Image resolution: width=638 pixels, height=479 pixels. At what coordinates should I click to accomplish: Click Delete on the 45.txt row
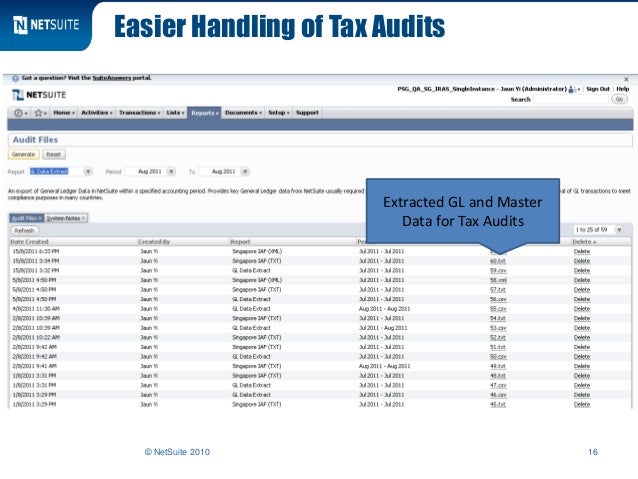point(582,405)
